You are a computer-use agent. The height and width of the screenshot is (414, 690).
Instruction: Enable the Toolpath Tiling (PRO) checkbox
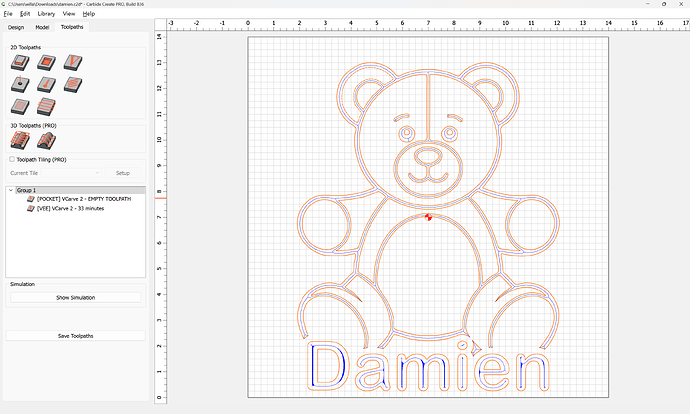12,159
